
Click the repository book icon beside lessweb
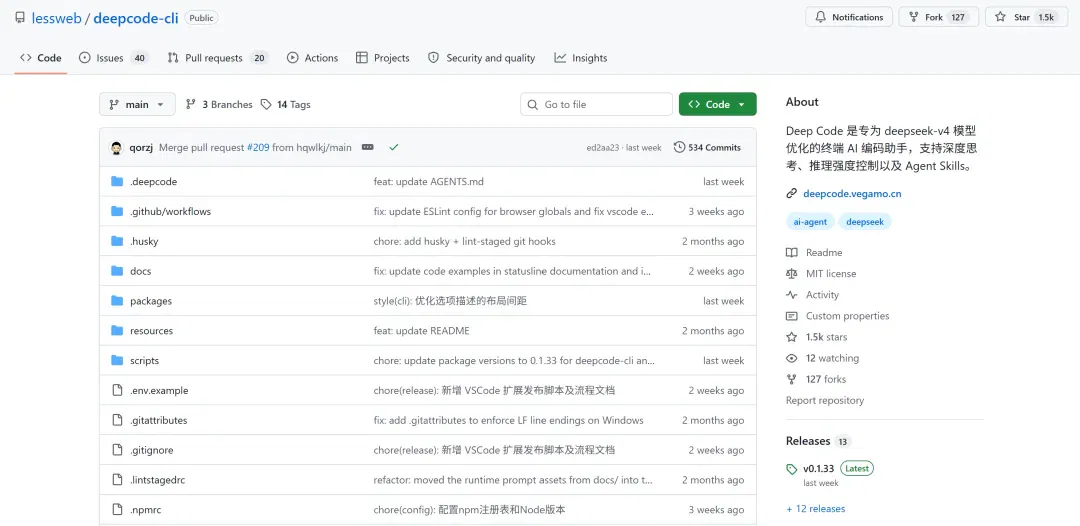coord(21,18)
